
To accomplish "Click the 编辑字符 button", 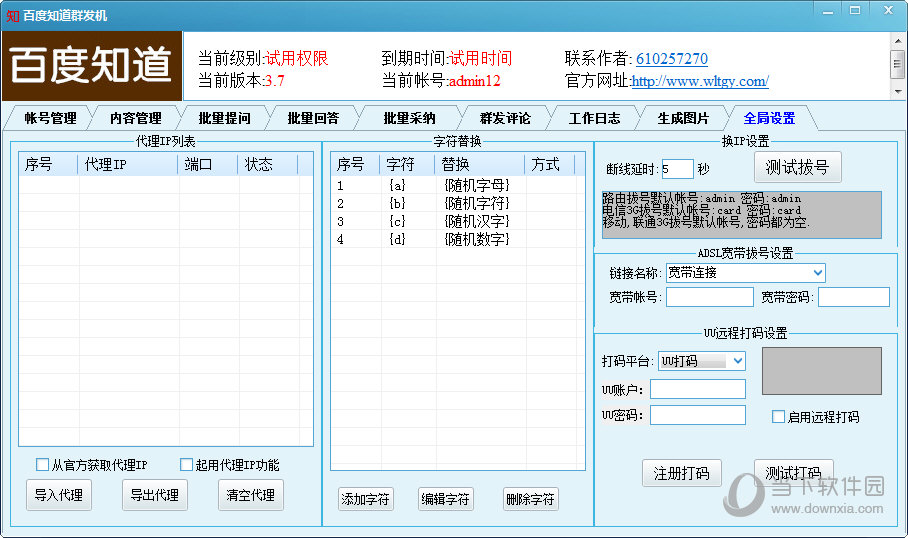I will coord(446,499).
